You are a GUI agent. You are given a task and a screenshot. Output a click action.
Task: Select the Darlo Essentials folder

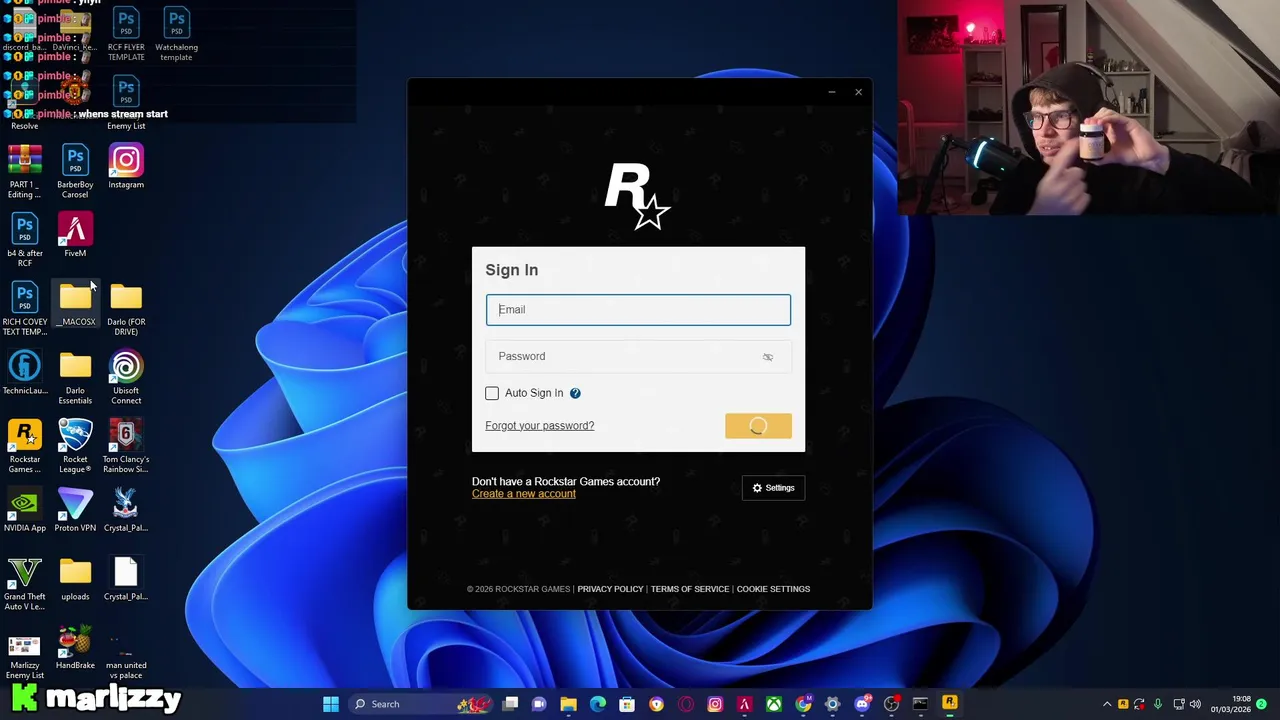(75, 378)
